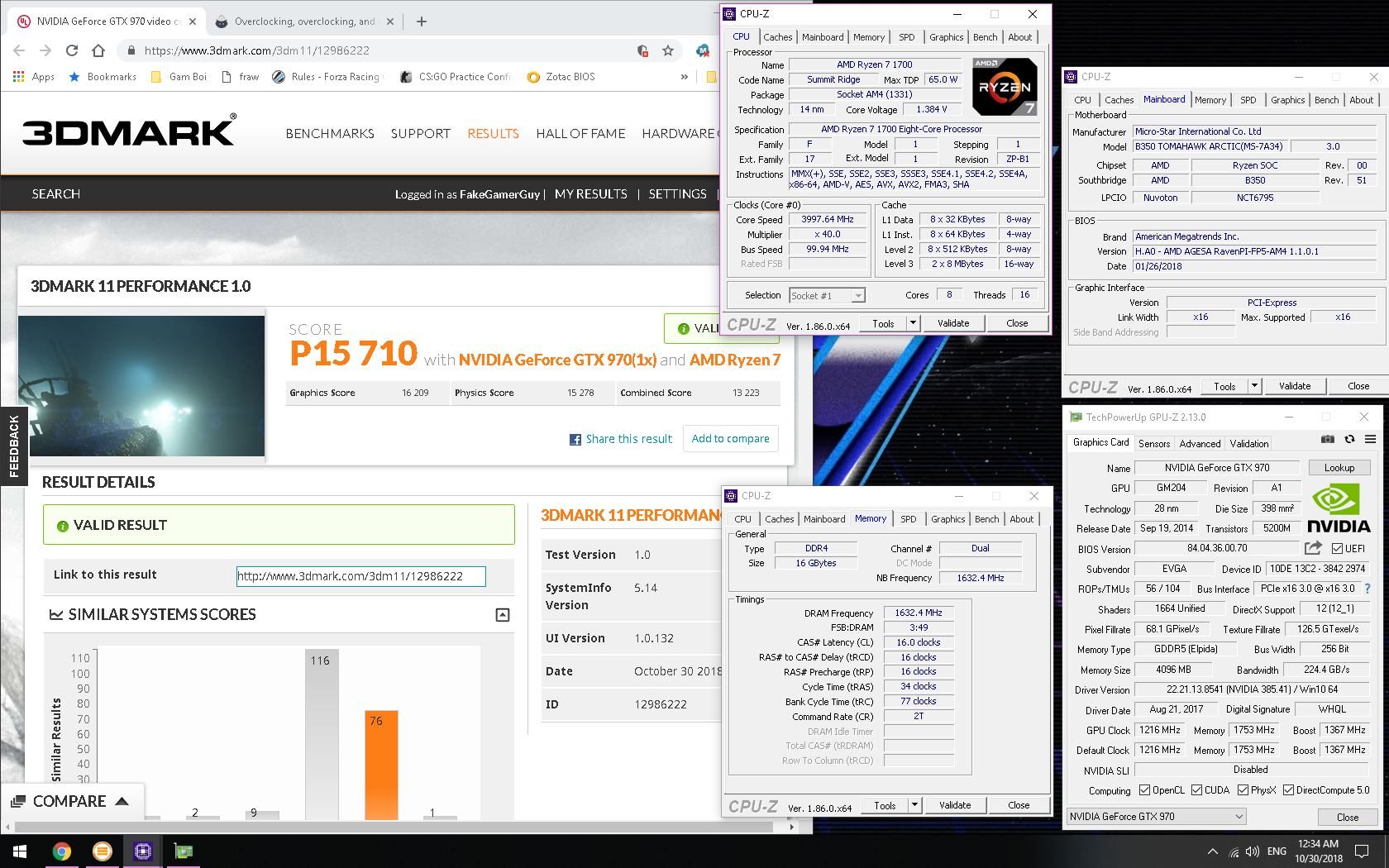Viewport: 1389px width, 868px height.
Task: Bookmark this page with the star icon
Action: coord(668,50)
